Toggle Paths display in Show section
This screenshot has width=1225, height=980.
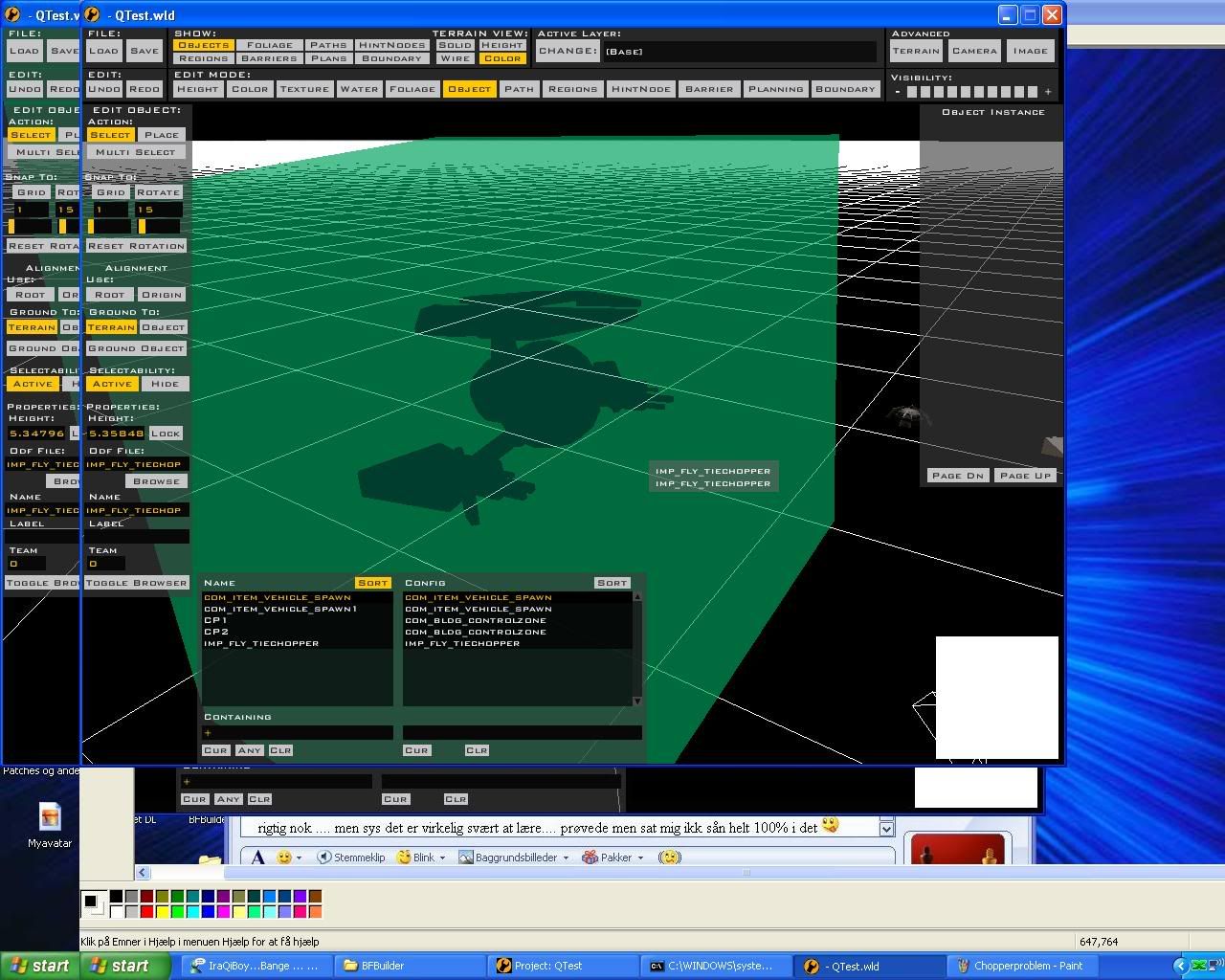click(x=328, y=45)
